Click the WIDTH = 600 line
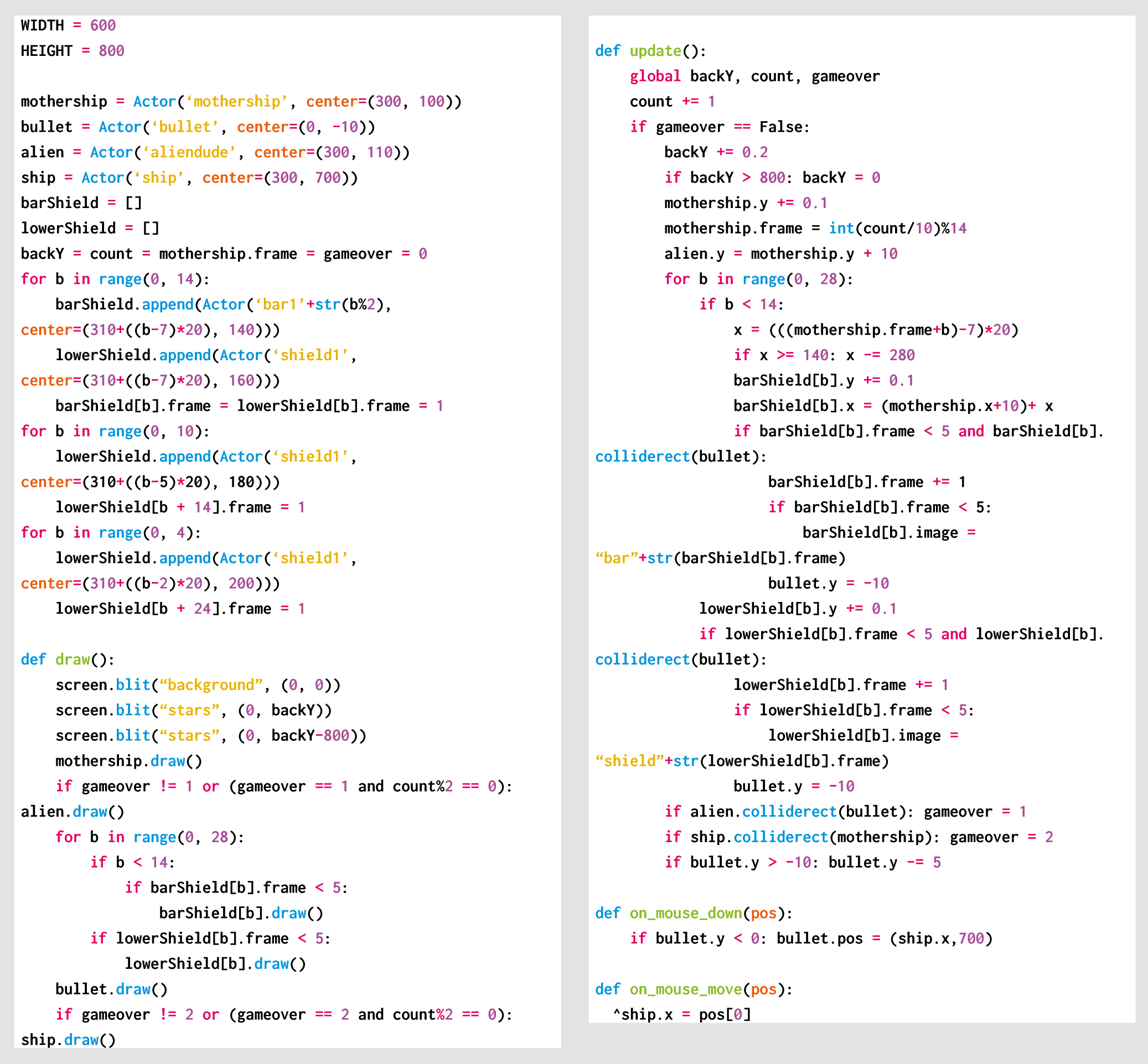Viewport: 1148px width, 1064px height. (68, 25)
